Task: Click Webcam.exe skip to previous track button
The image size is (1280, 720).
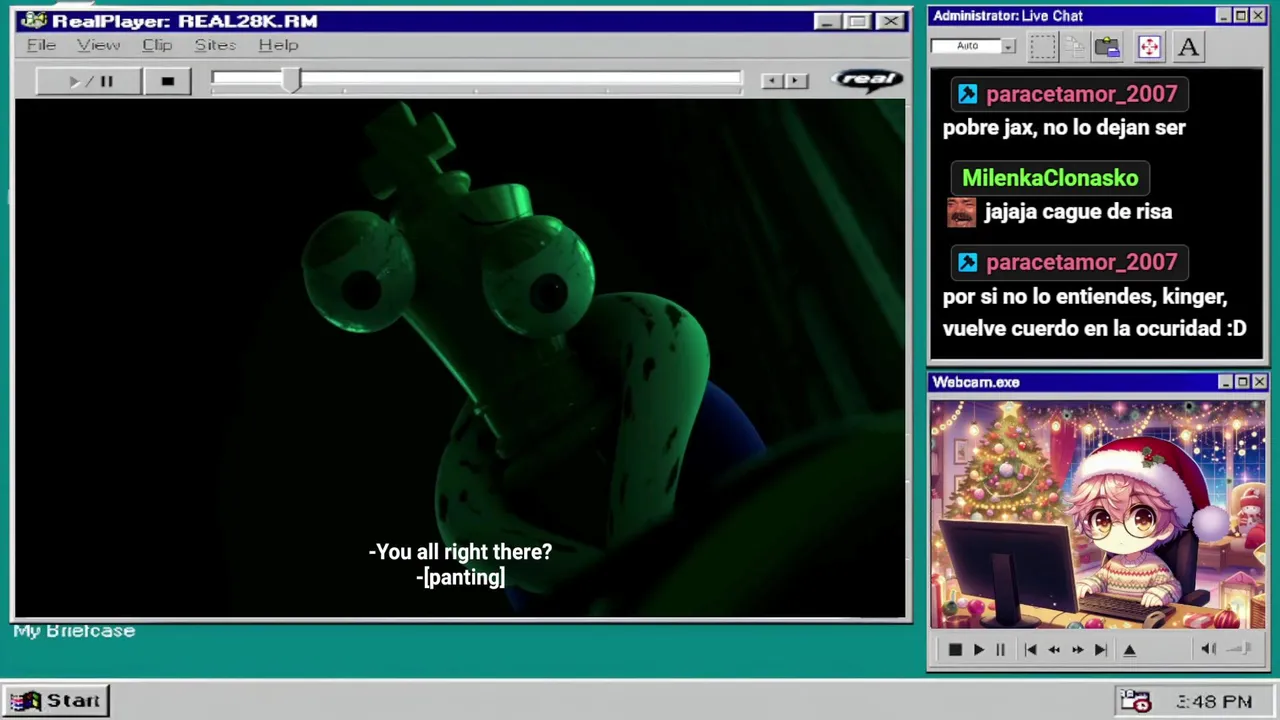Action: [1030, 650]
